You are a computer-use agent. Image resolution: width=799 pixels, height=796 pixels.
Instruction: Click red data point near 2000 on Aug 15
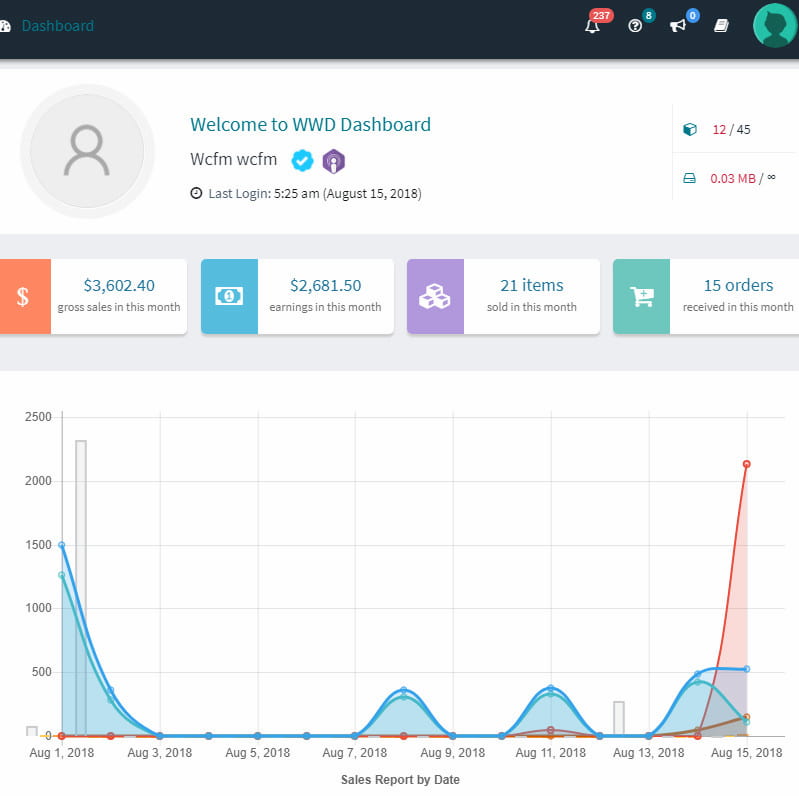747,464
